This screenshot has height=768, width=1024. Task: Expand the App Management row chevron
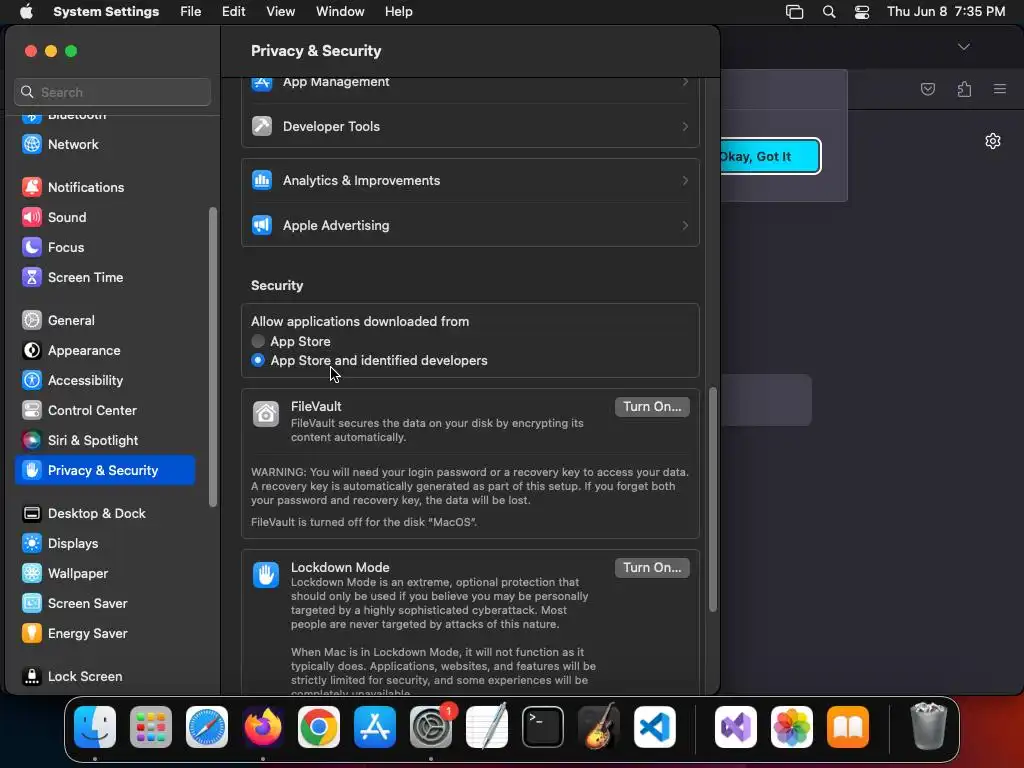(685, 82)
